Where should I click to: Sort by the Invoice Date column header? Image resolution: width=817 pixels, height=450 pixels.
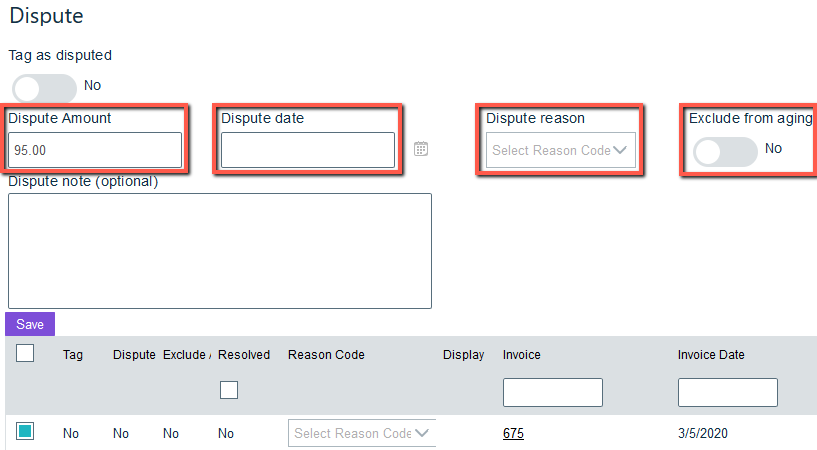[710, 355]
